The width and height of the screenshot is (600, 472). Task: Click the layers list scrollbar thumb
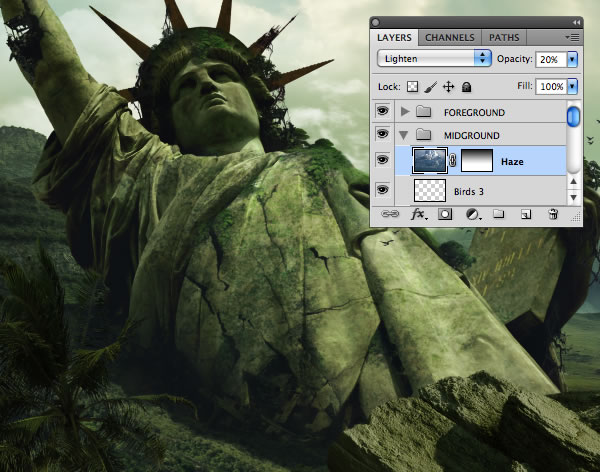pos(573,116)
